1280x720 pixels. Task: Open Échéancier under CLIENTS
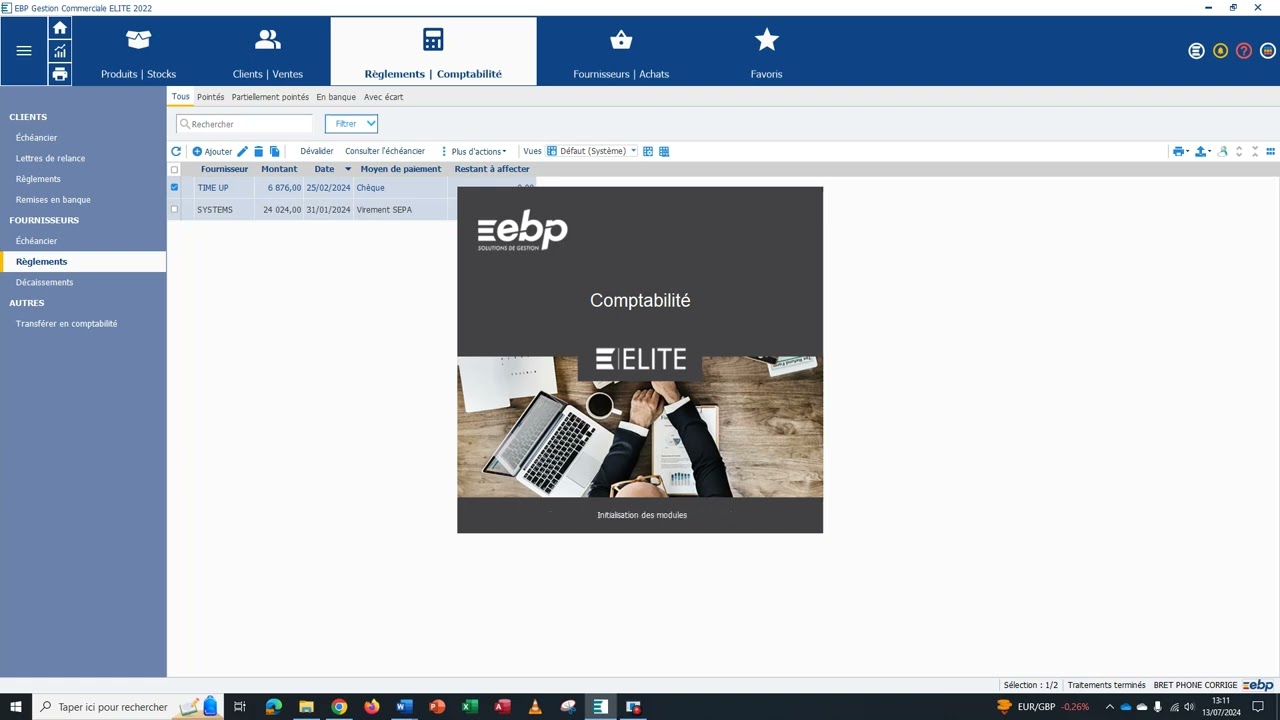point(37,138)
